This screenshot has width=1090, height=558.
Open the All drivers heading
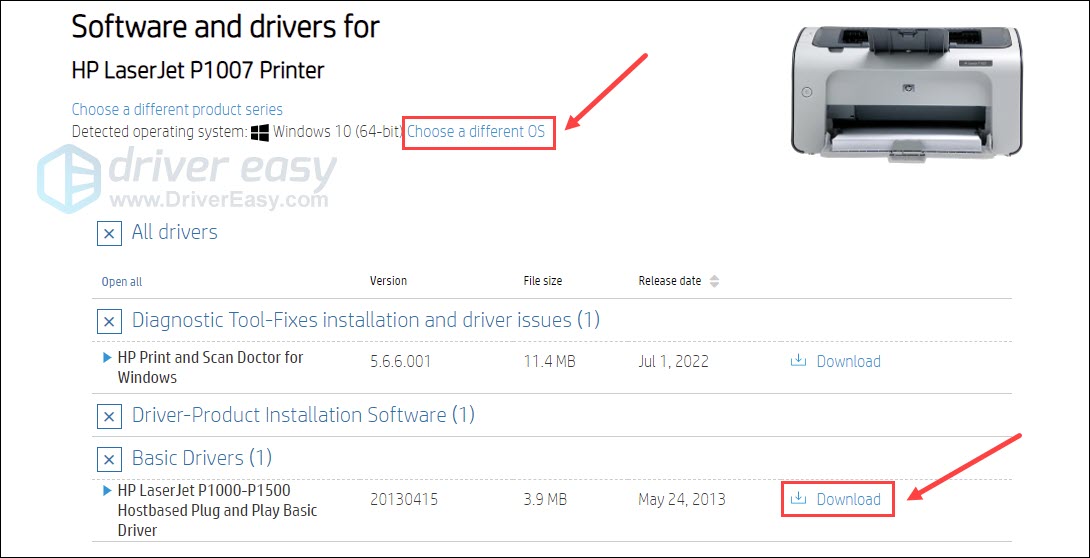pos(174,232)
